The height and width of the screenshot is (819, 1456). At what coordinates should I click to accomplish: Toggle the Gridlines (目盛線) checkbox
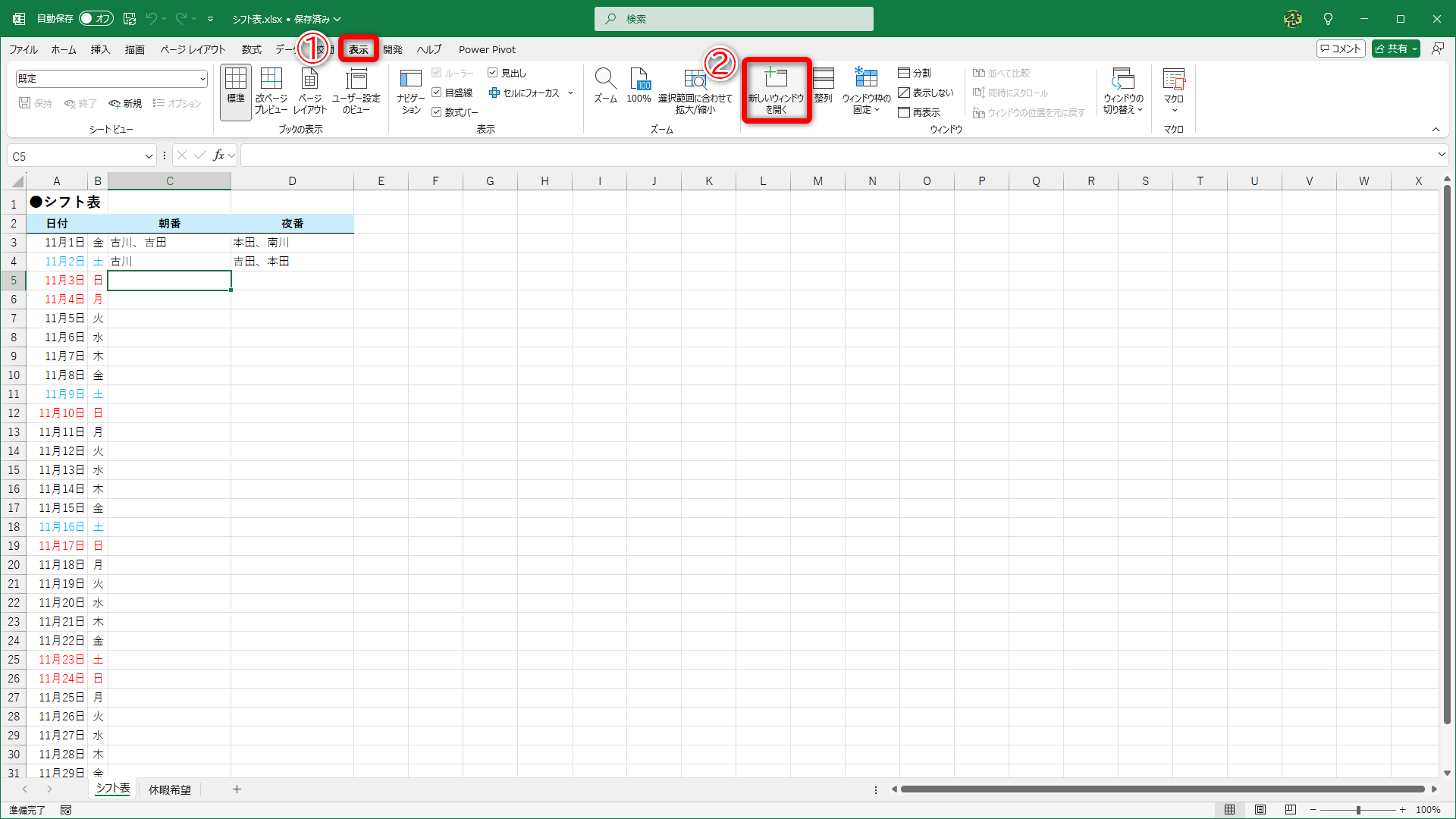point(437,93)
